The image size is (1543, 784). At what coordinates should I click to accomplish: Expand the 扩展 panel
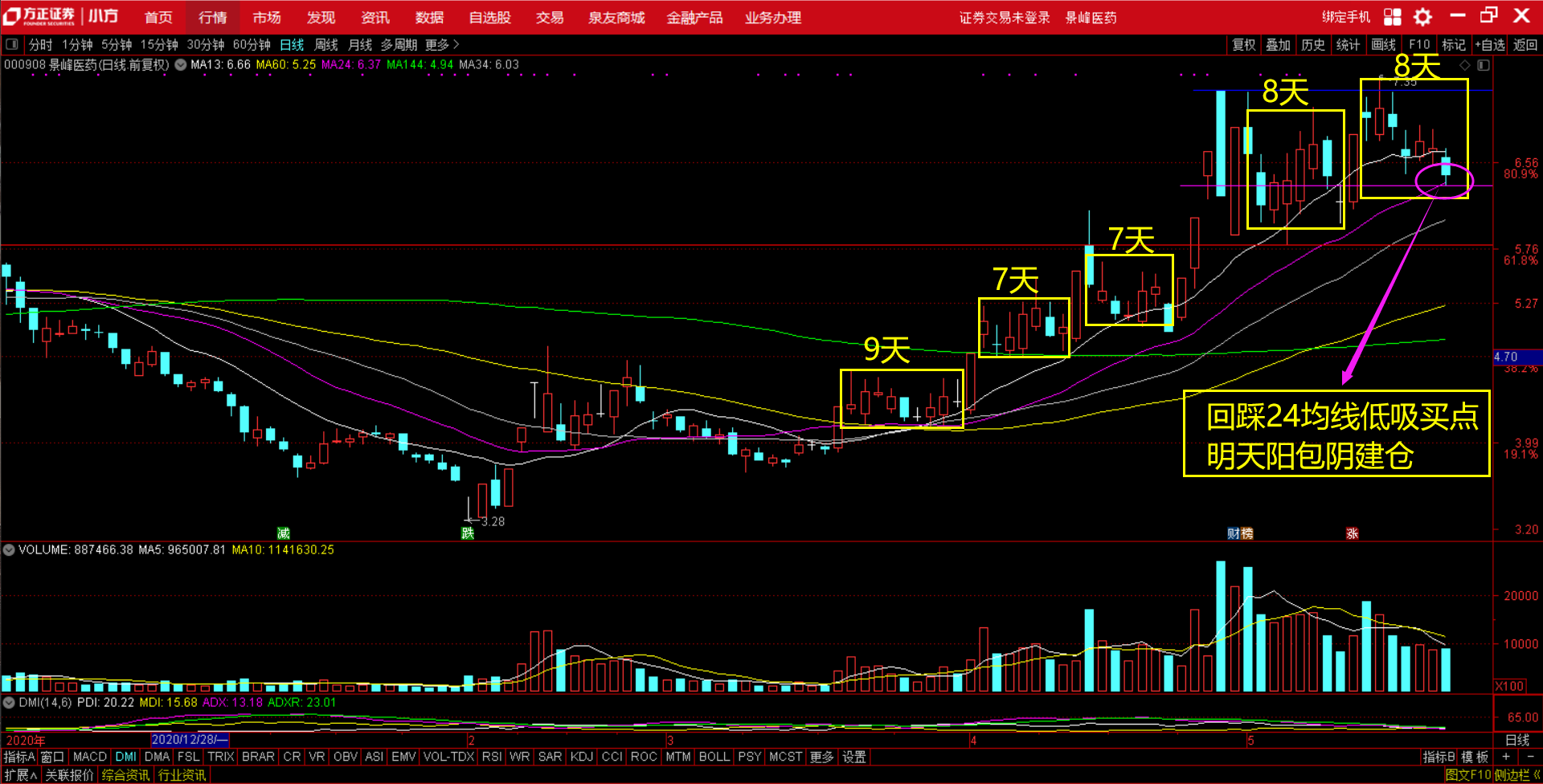[20, 775]
